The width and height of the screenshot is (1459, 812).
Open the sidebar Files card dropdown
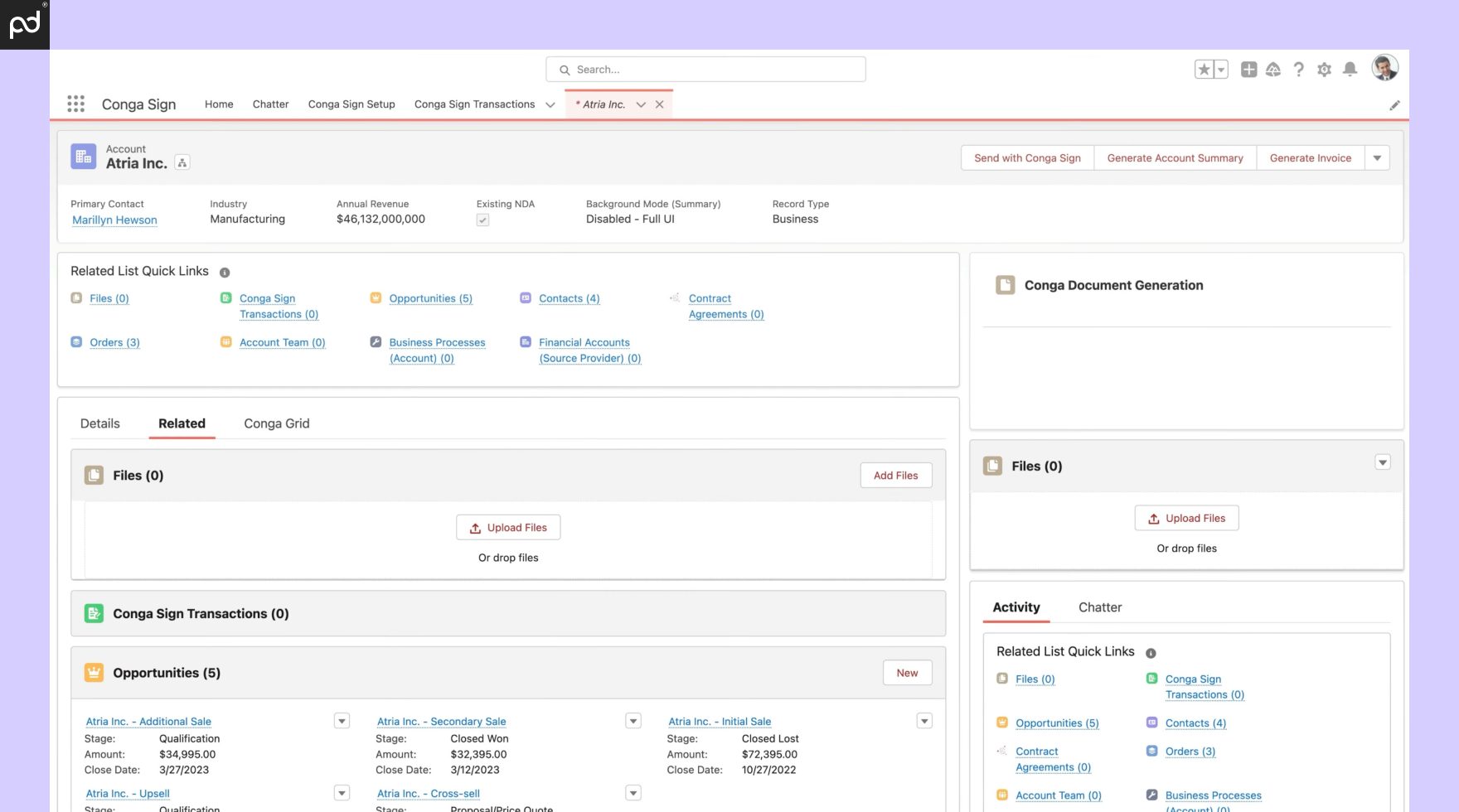click(x=1383, y=462)
